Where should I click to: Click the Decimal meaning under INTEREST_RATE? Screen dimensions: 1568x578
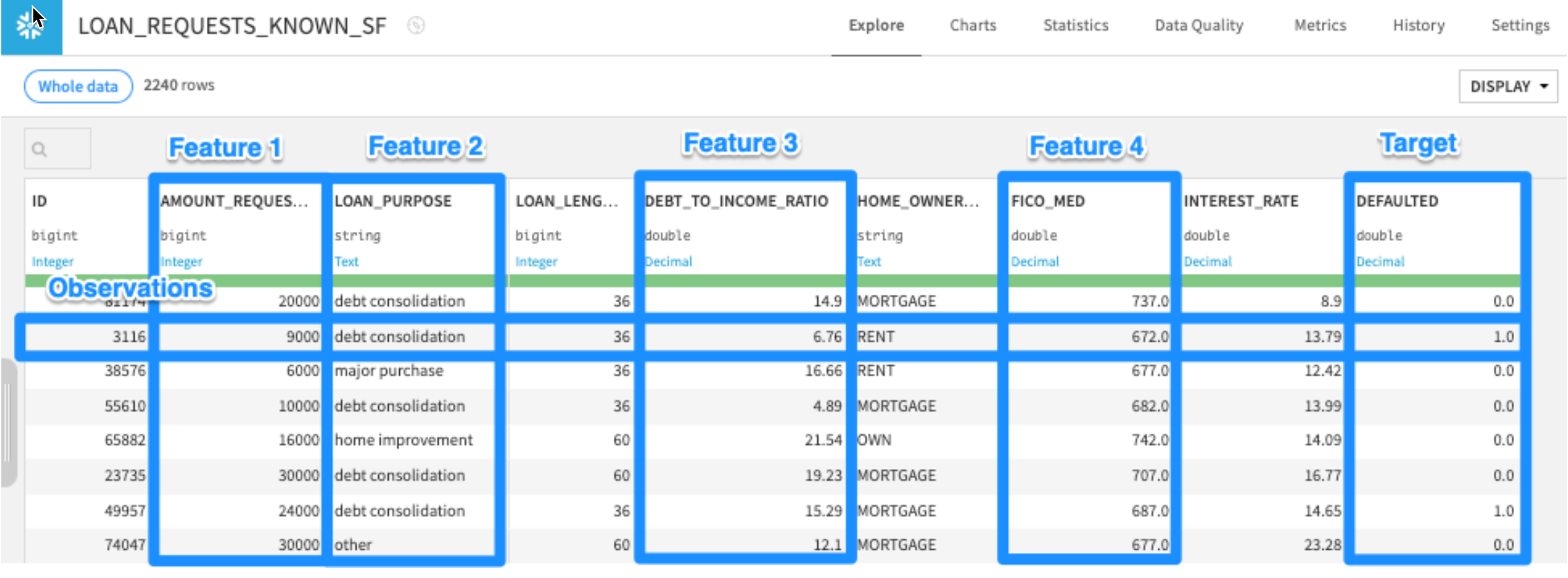point(1208,261)
